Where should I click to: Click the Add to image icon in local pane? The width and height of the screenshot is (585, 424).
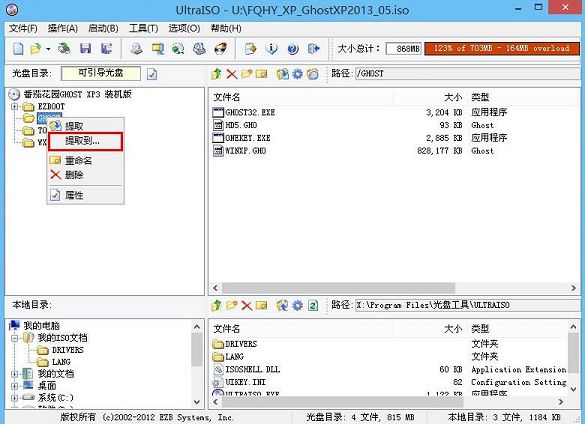coord(282,305)
